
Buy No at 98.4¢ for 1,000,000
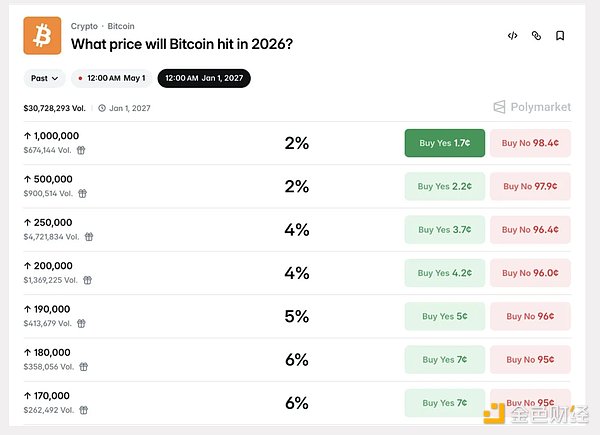(x=530, y=143)
